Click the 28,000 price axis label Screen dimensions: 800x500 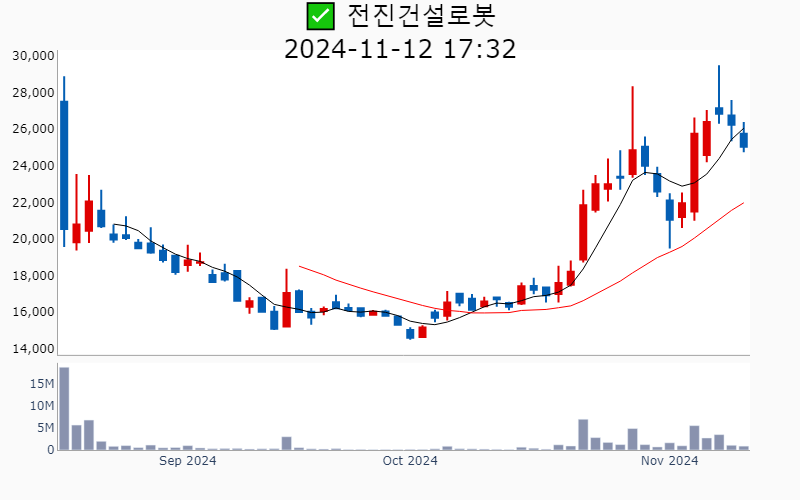click(33, 92)
